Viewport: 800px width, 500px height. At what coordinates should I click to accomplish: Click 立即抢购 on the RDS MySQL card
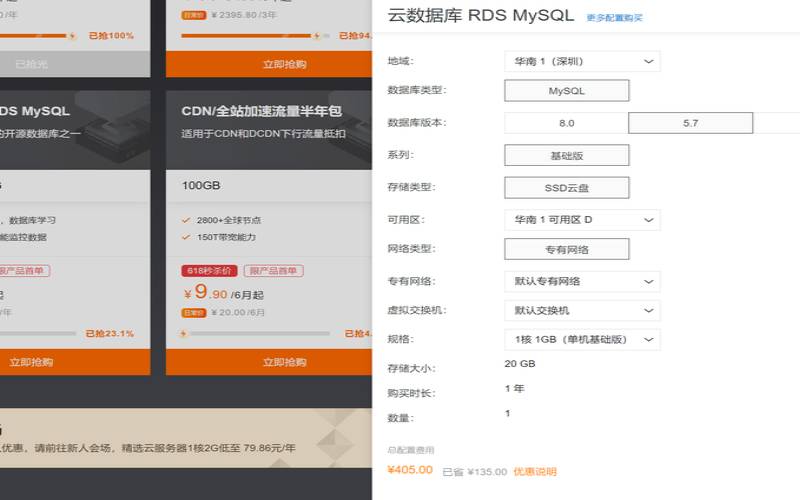coord(75,362)
